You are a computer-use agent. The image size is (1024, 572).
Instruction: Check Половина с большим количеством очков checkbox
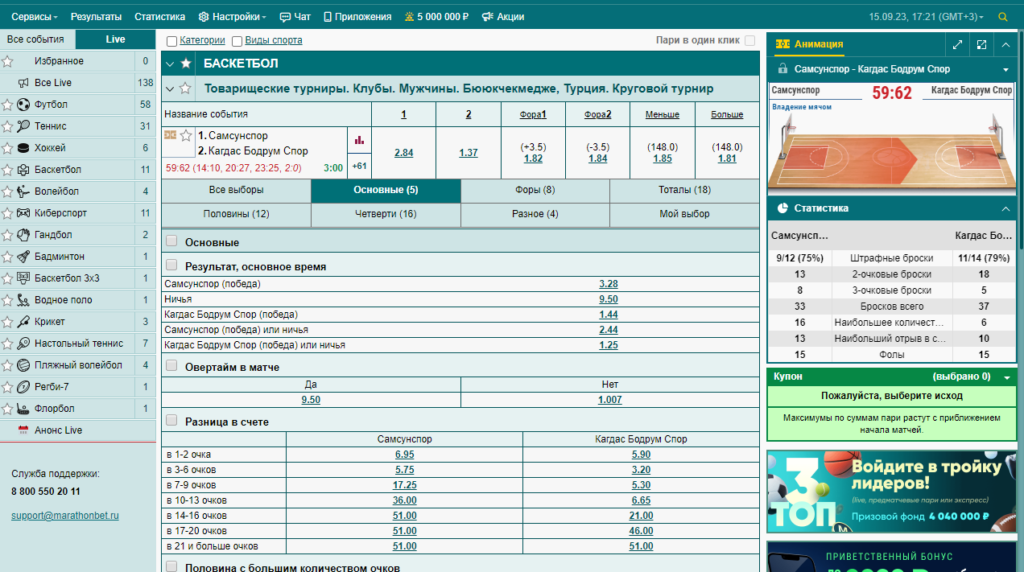[172, 566]
